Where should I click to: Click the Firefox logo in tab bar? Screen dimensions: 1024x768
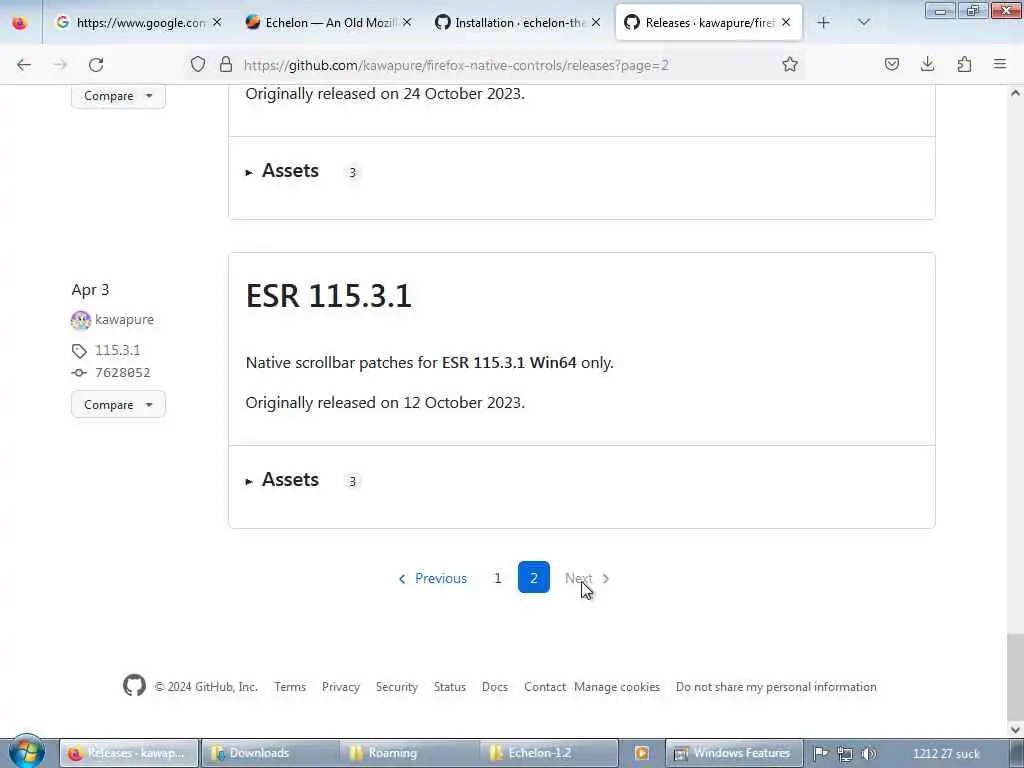[20, 23]
